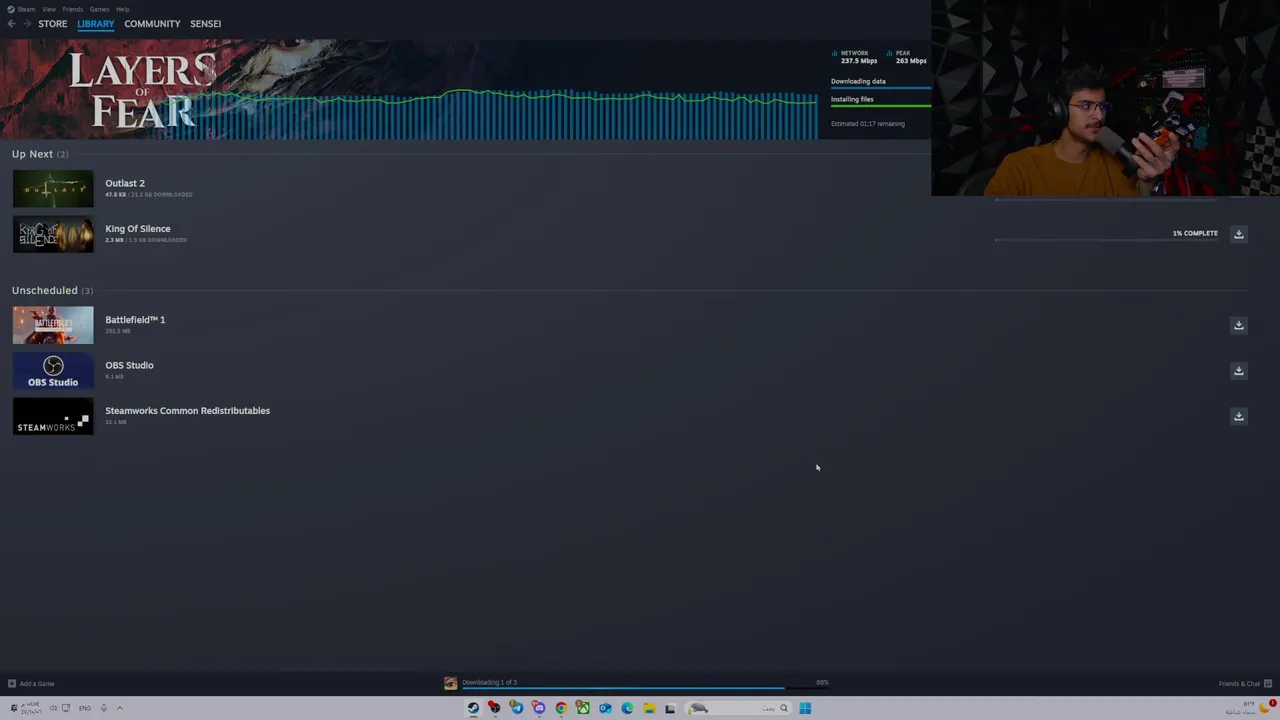Image resolution: width=1280 pixels, height=720 pixels.
Task: Open Google Chrome from the taskbar
Action: pos(561,708)
